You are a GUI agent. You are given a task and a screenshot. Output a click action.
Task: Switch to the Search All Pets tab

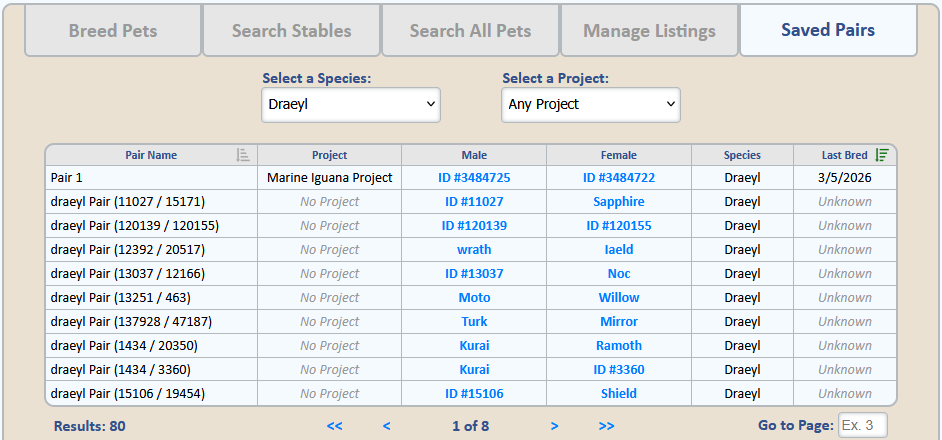pos(470,31)
